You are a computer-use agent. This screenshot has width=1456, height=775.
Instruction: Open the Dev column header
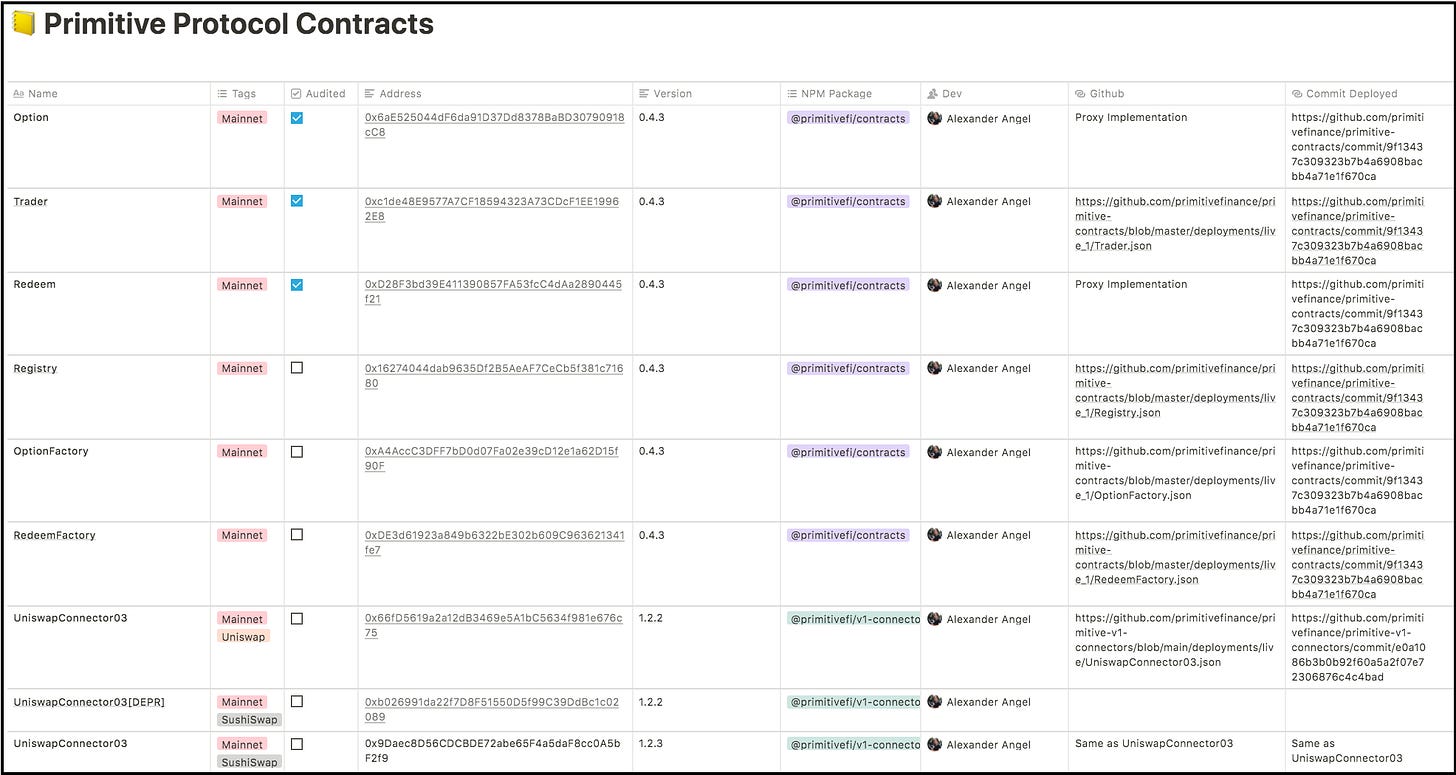tap(994, 93)
